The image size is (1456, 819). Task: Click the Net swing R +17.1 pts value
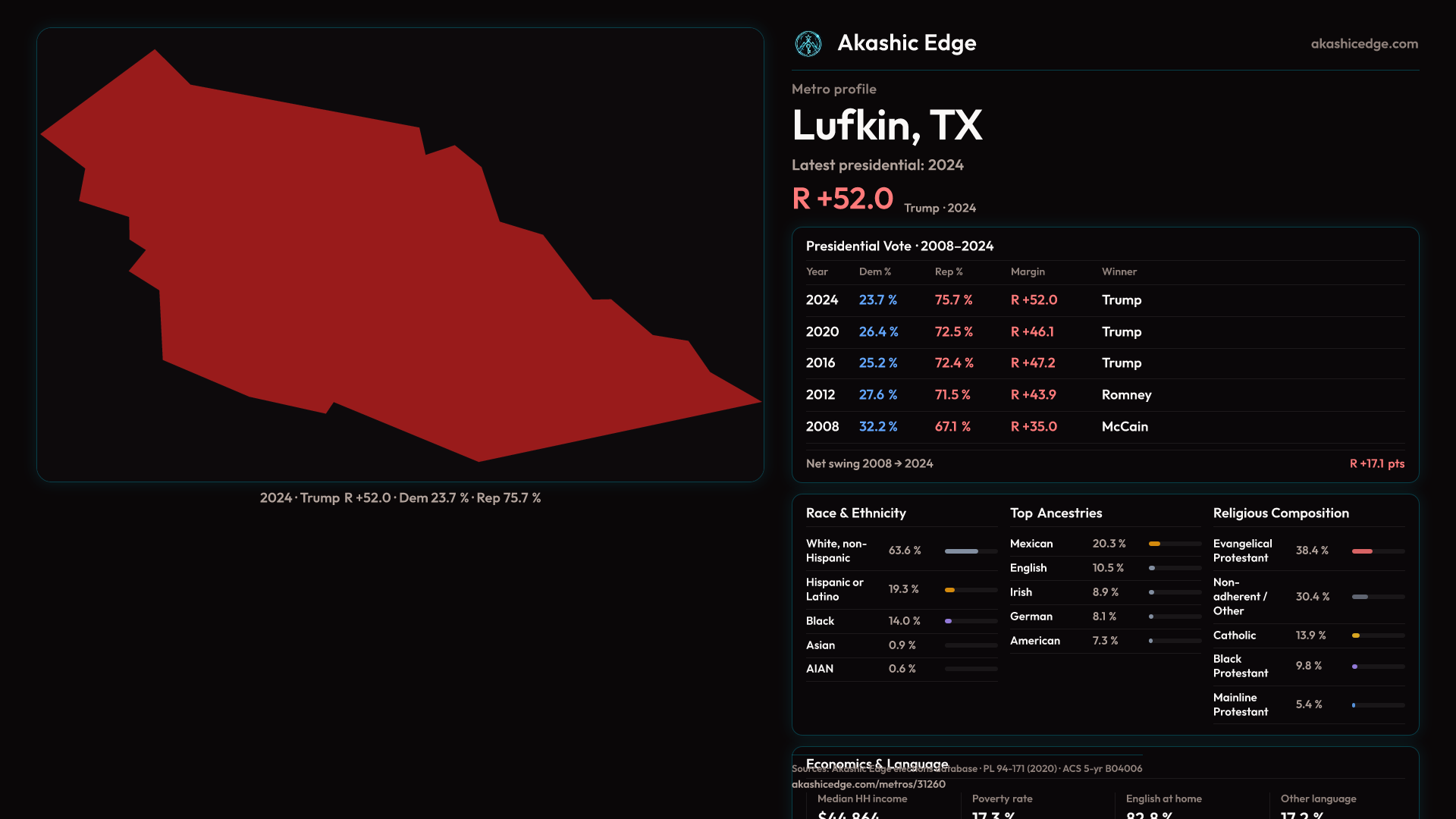pos(1376,464)
